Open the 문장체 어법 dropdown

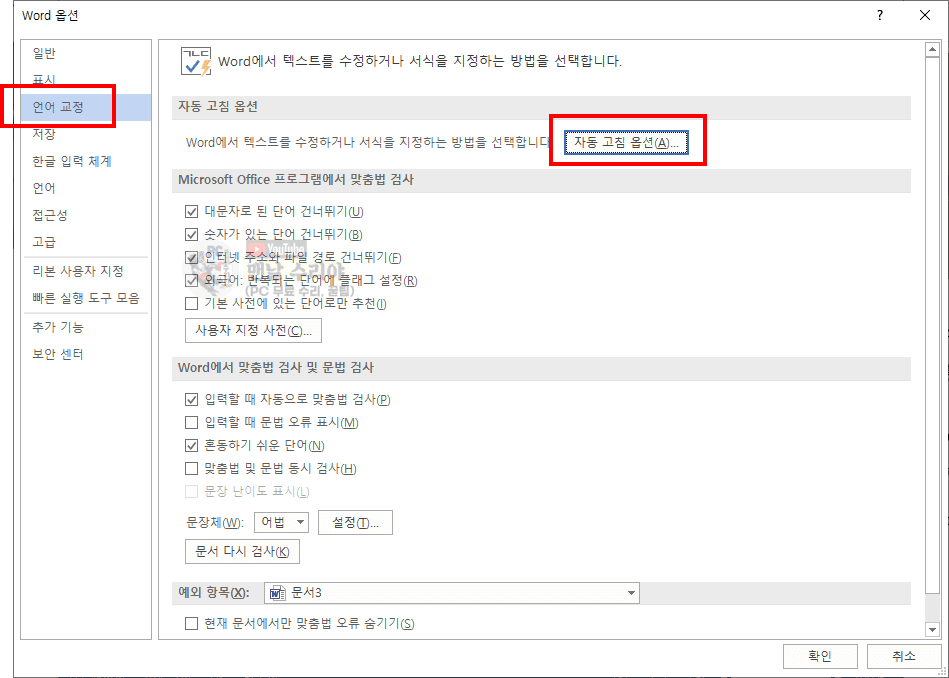point(282,522)
